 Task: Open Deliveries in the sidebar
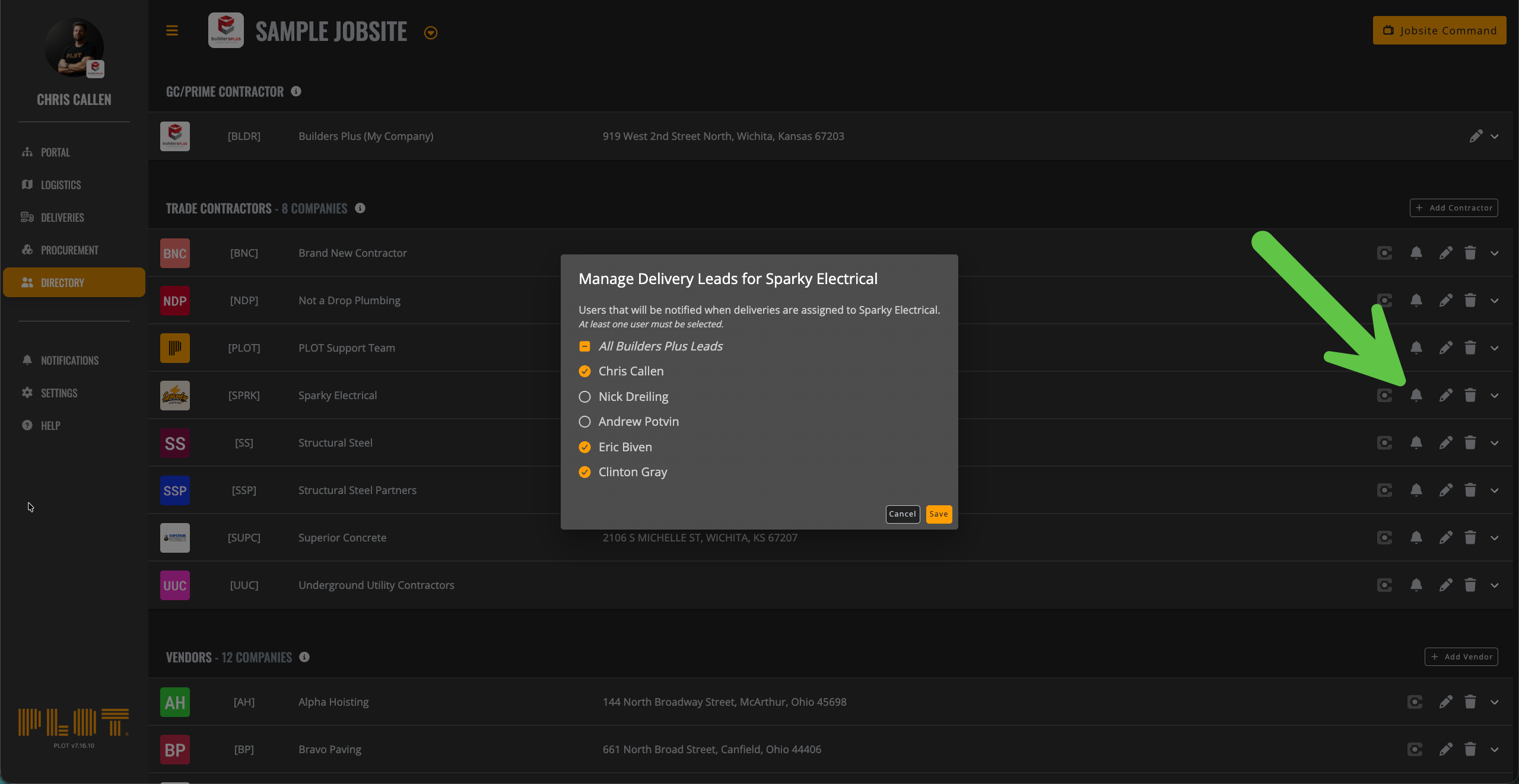pyautogui.click(x=62, y=218)
